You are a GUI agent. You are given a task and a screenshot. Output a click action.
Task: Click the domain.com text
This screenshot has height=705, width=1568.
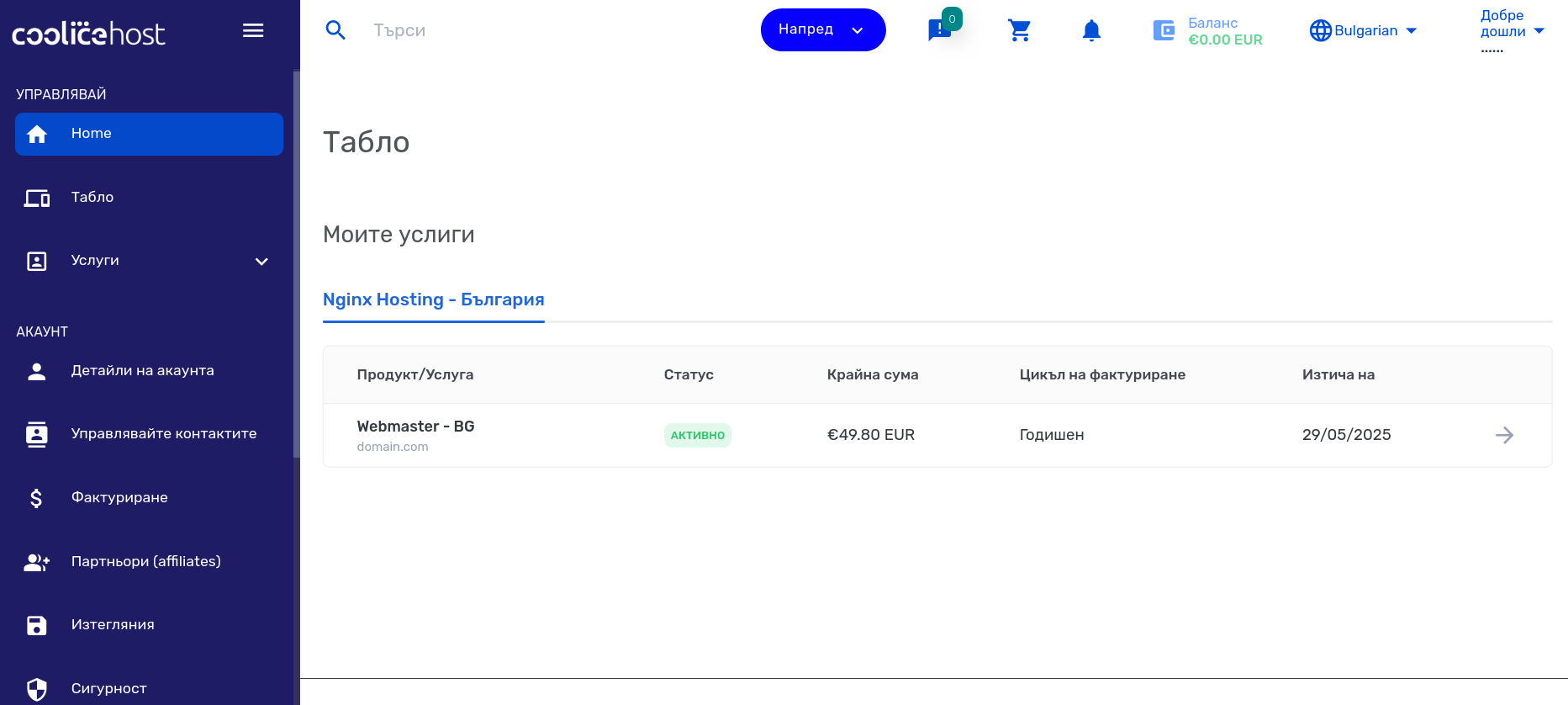[393, 447]
